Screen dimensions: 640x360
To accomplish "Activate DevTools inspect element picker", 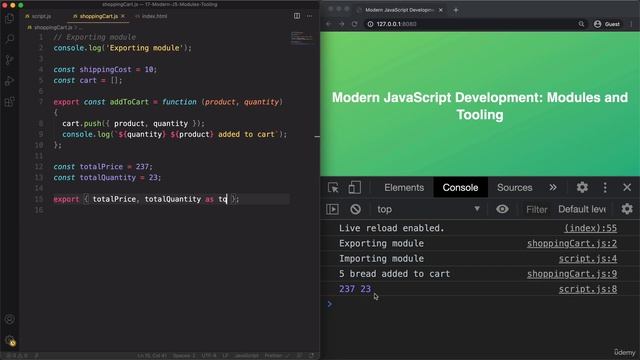I will [333, 187].
